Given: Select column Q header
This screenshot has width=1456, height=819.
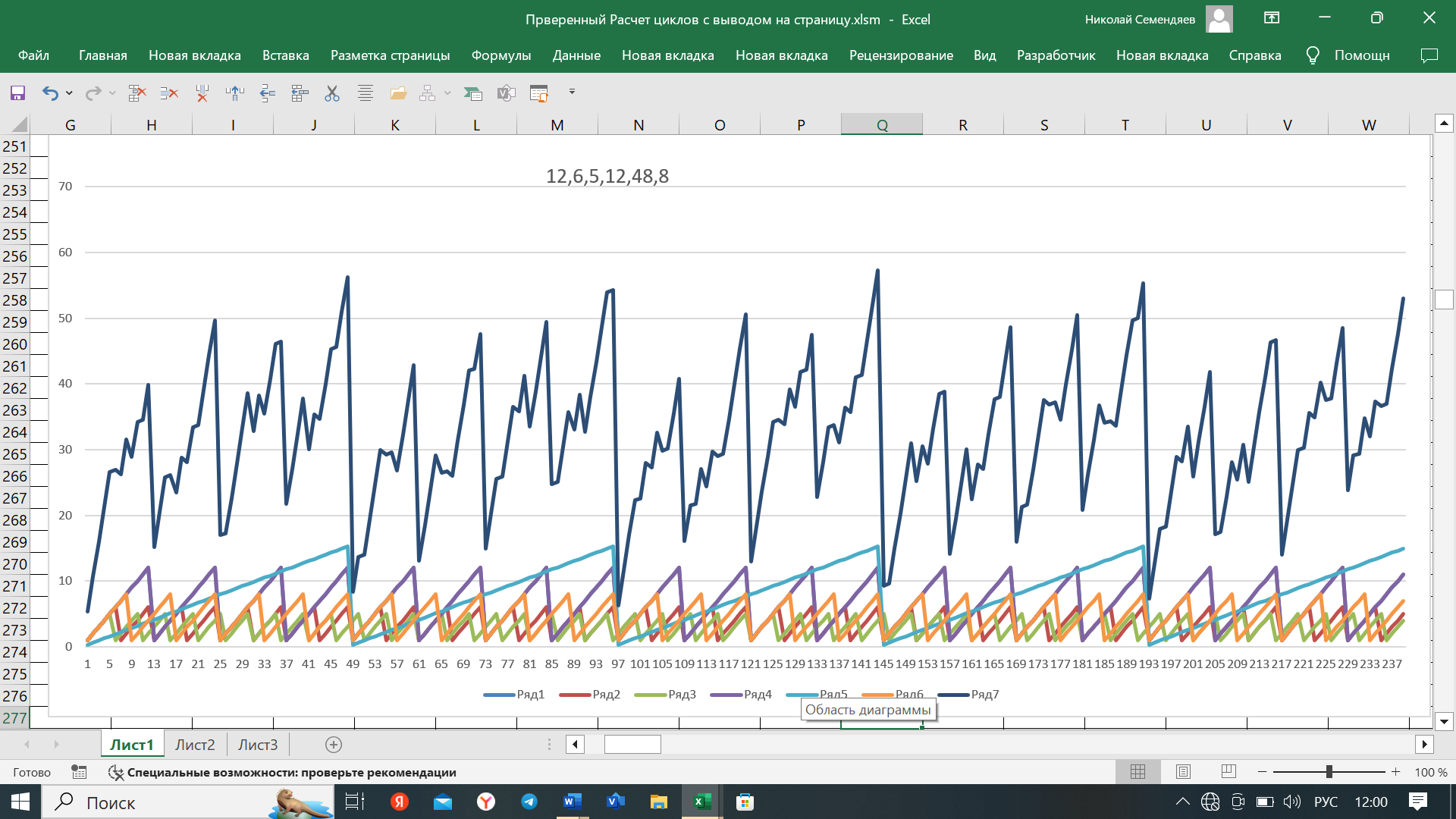Looking at the screenshot, I should click(882, 124).
